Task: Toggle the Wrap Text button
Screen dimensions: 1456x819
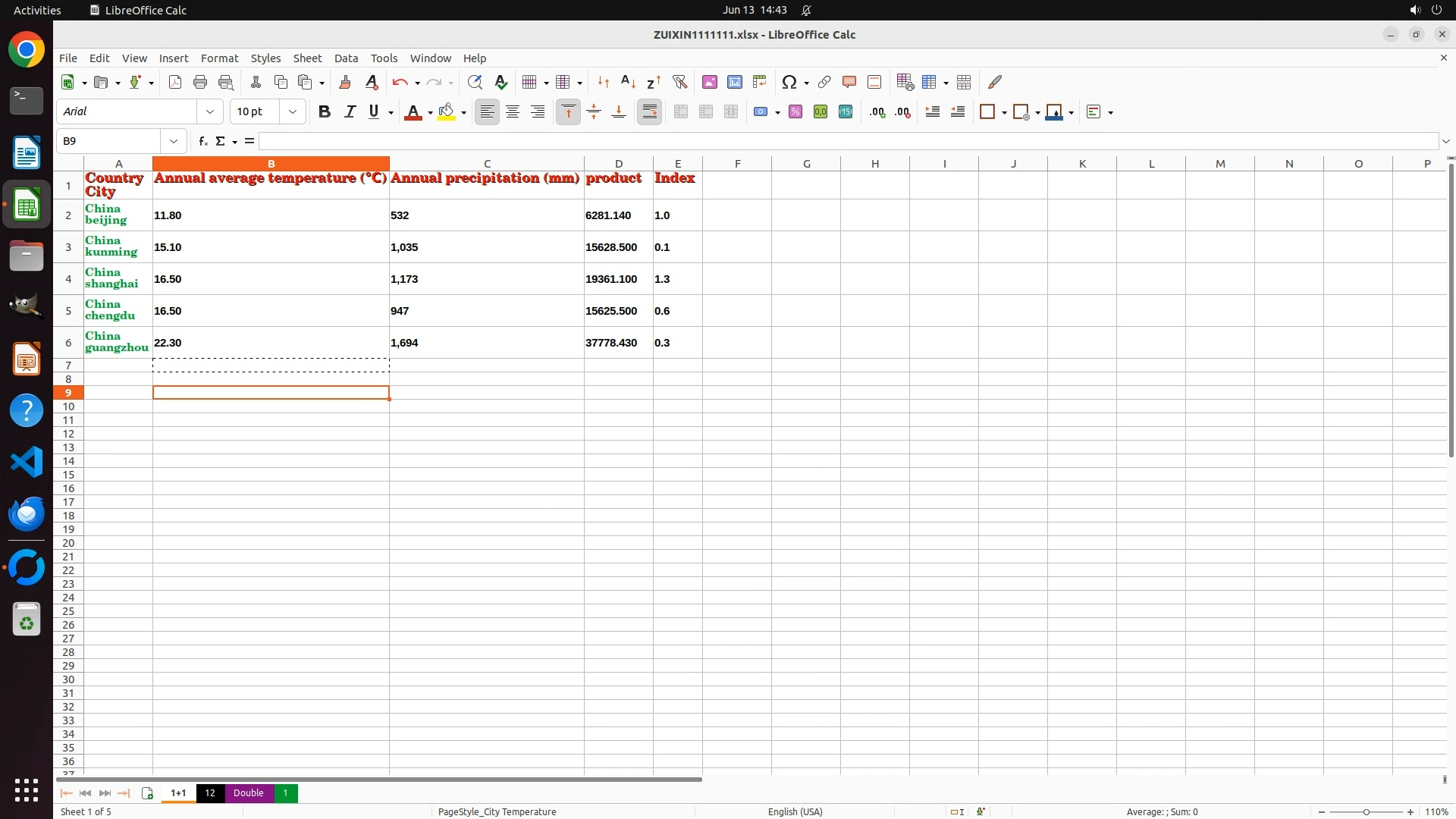Action: (x=649, y=112)
